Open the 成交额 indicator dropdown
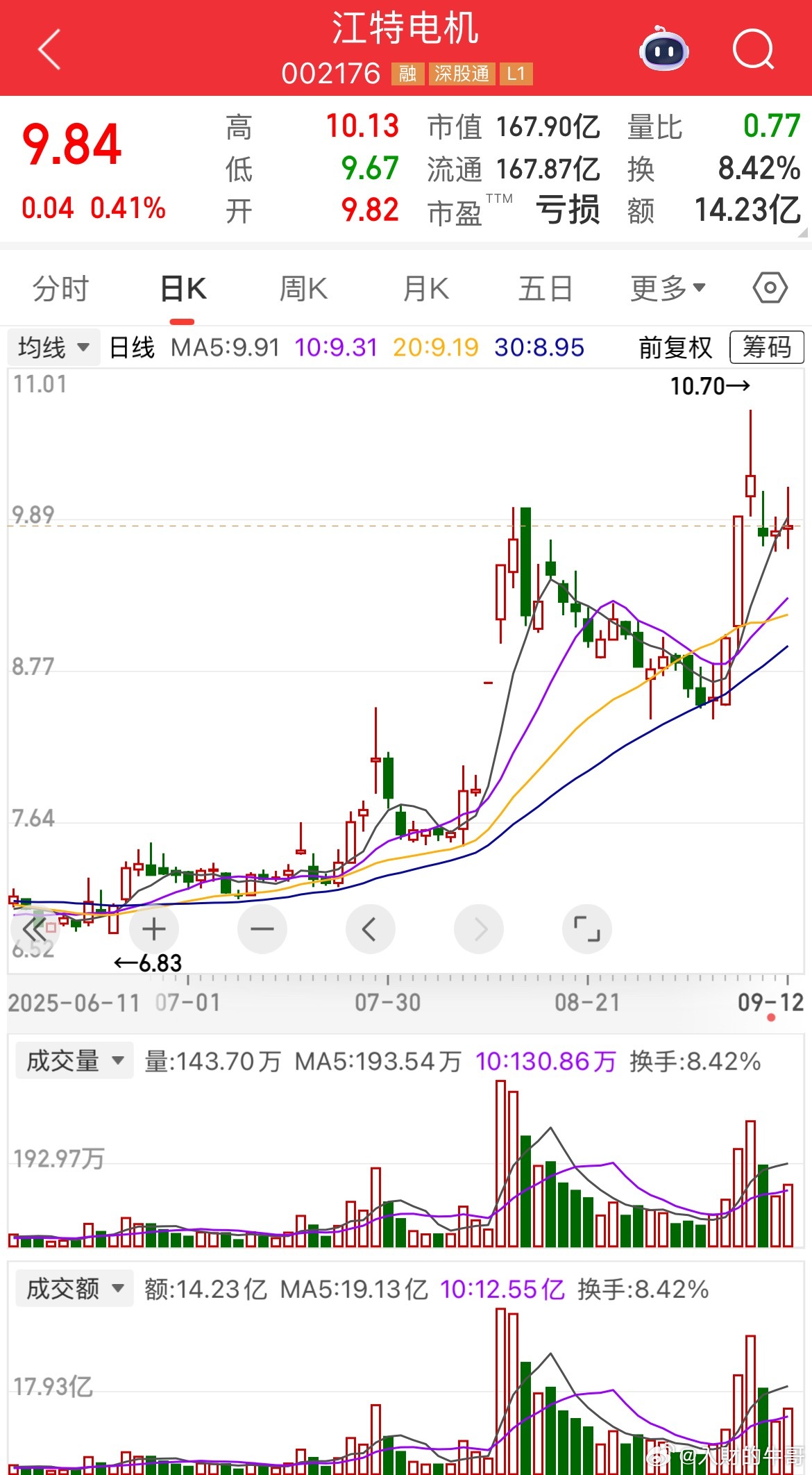Viewport: 812px width, 1475px height. coord(74,1288)
